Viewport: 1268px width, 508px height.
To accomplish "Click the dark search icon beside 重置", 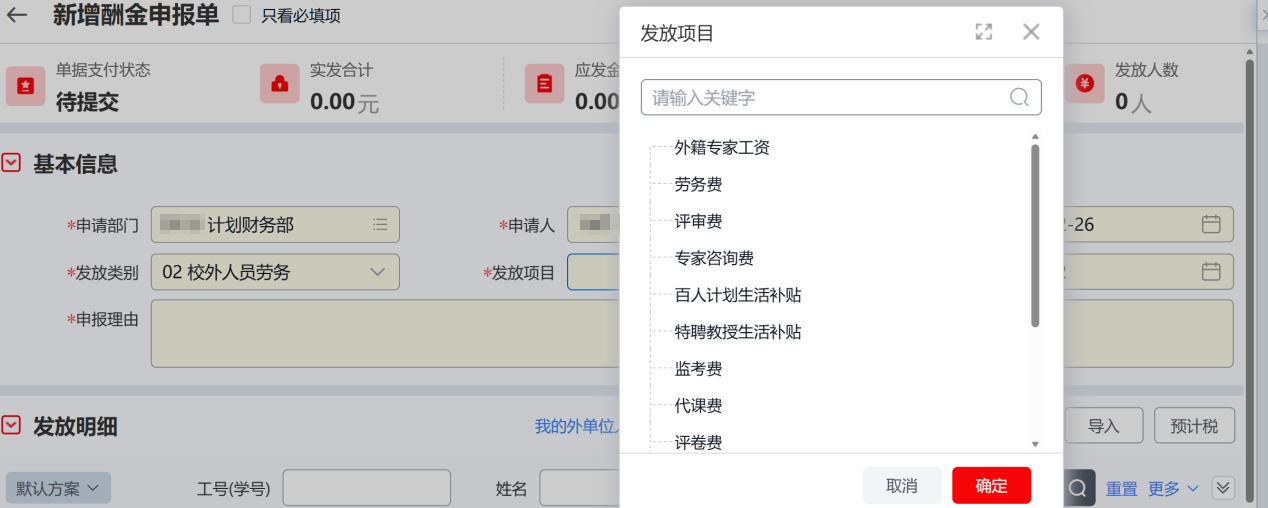I will [x=1077, y=488].
